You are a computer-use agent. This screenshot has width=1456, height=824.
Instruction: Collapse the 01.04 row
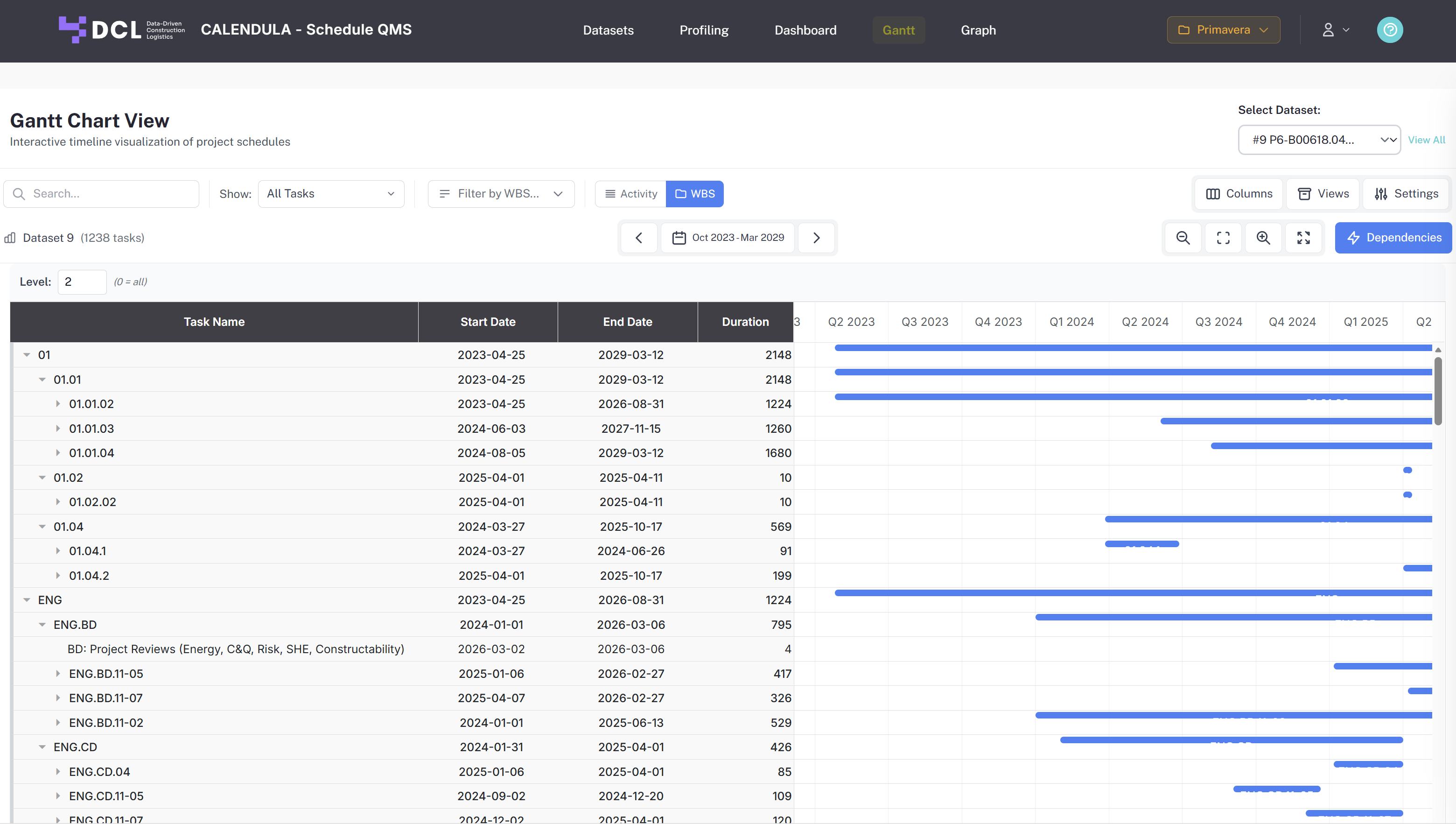[x=42, y=527]
